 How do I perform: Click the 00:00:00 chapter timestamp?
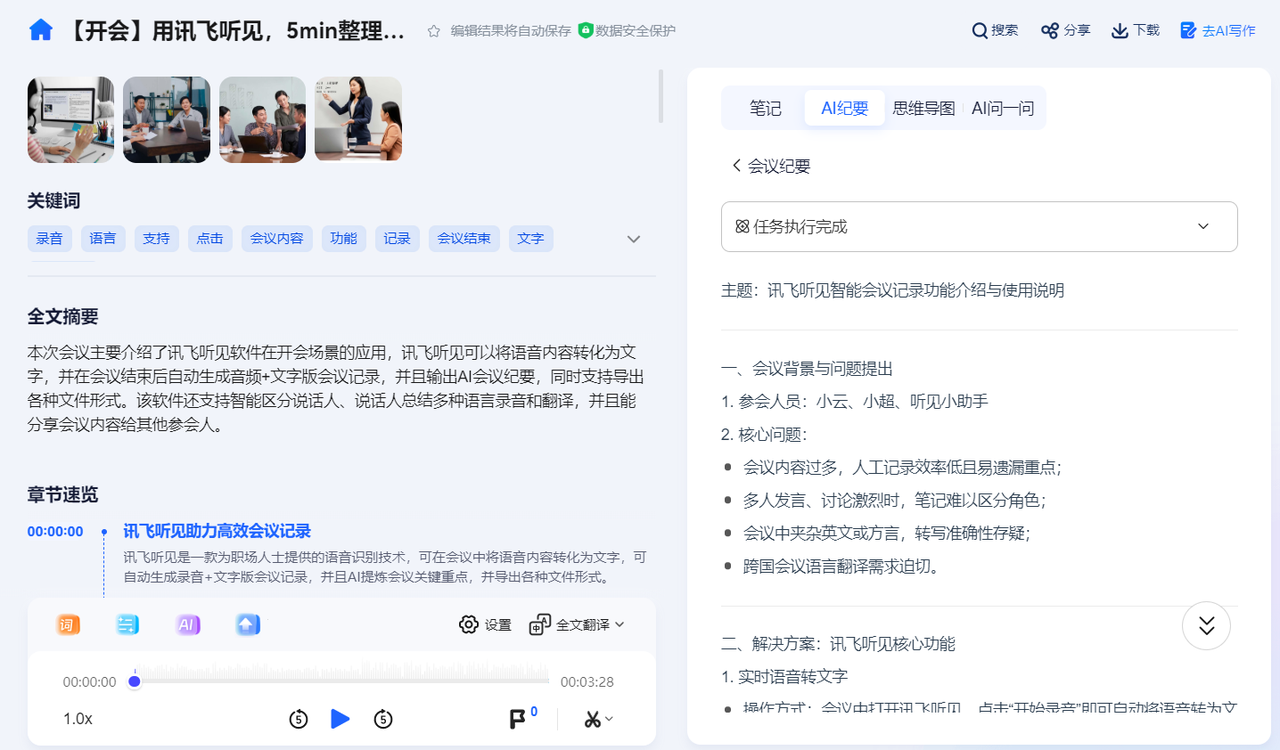coord(55,531)
